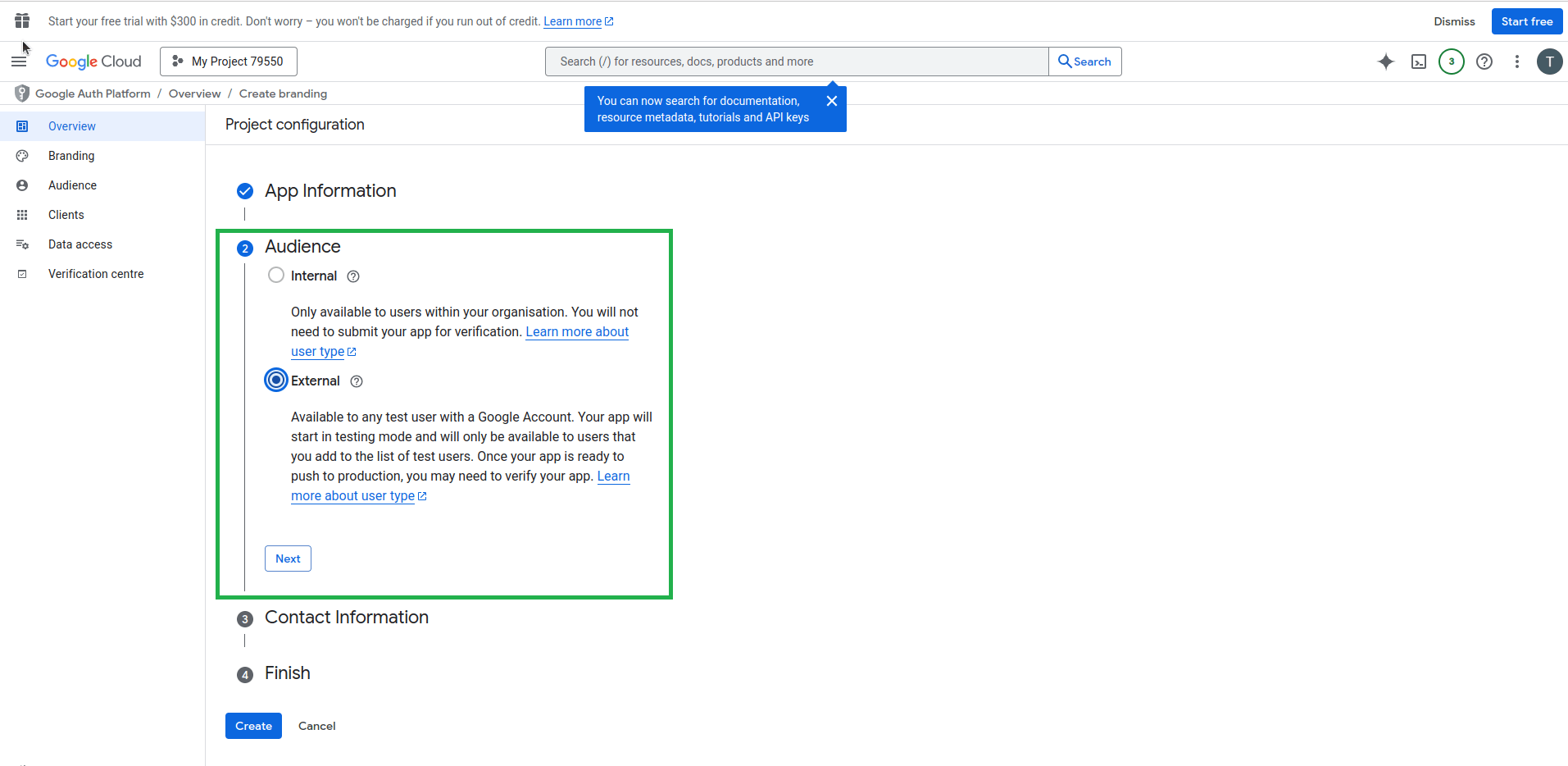The width and height of the screenshot is (1568, 766).
Task: Expand the Finish step
Action: (x=287, y=673)
